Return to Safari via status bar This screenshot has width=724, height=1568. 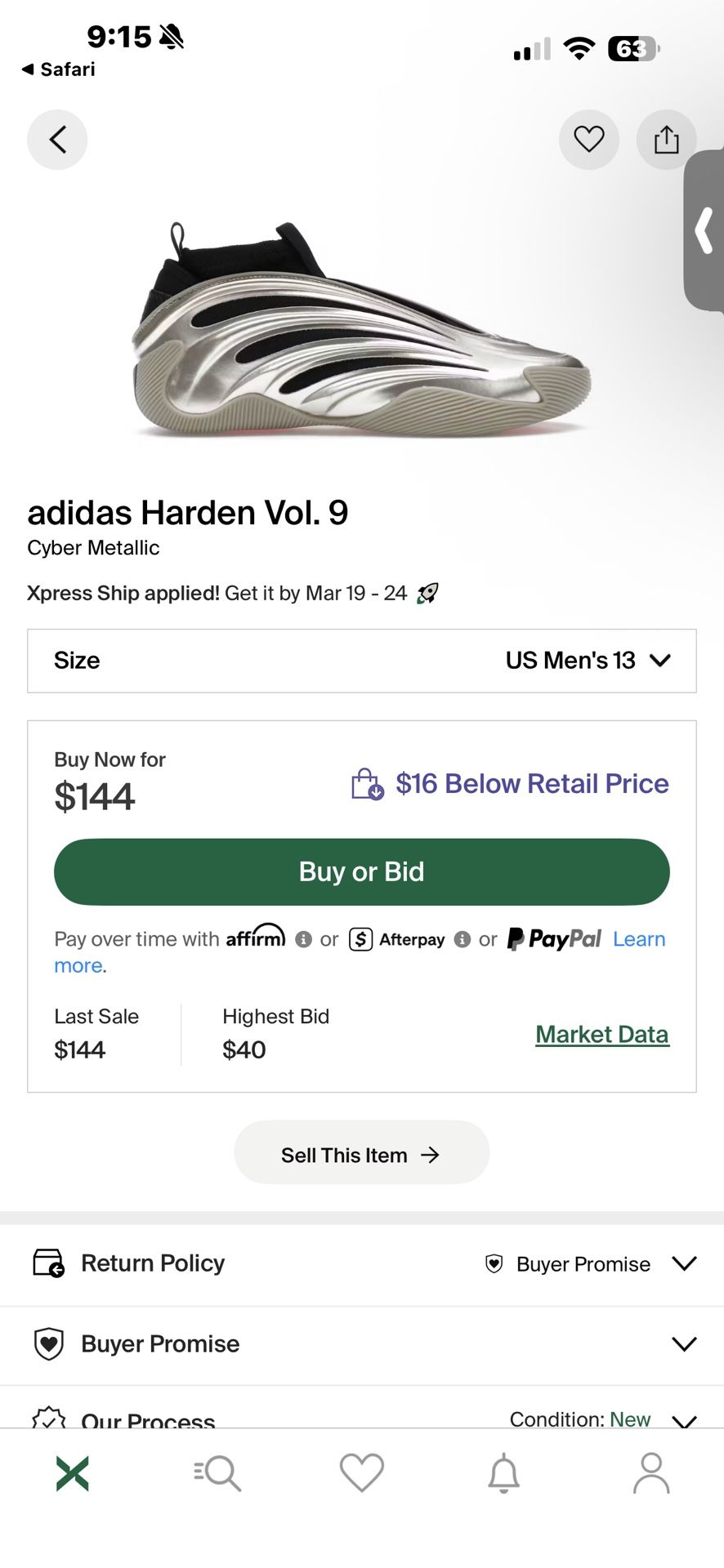[59, 69]
